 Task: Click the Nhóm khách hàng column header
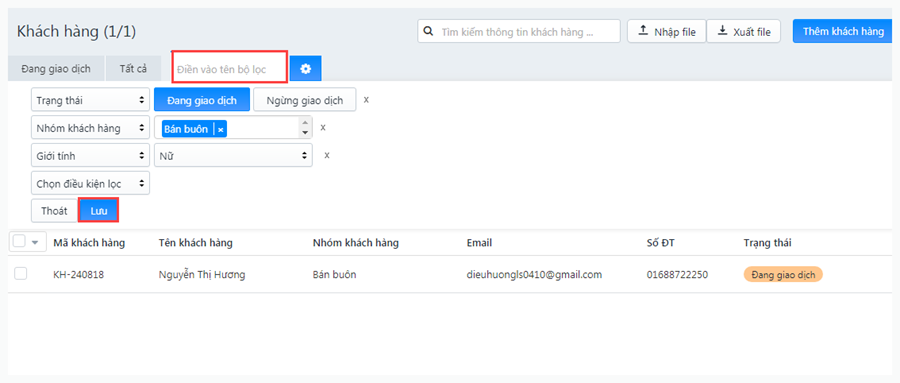click(x=355, y=243)
